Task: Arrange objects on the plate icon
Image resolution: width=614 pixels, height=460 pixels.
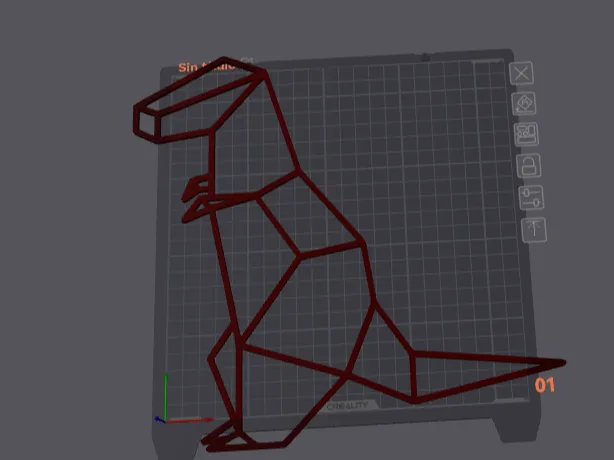Action: 527,134
